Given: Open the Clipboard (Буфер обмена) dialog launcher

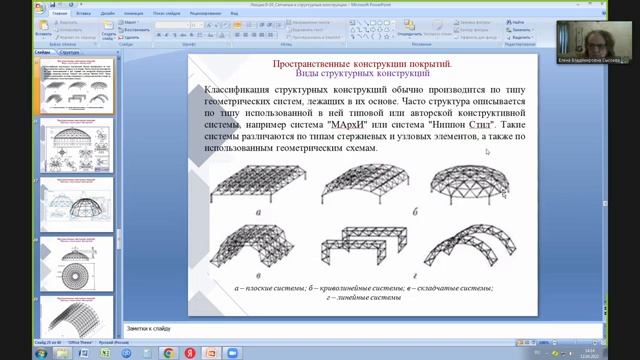Looking at the screenshot, I should point(96,44).
